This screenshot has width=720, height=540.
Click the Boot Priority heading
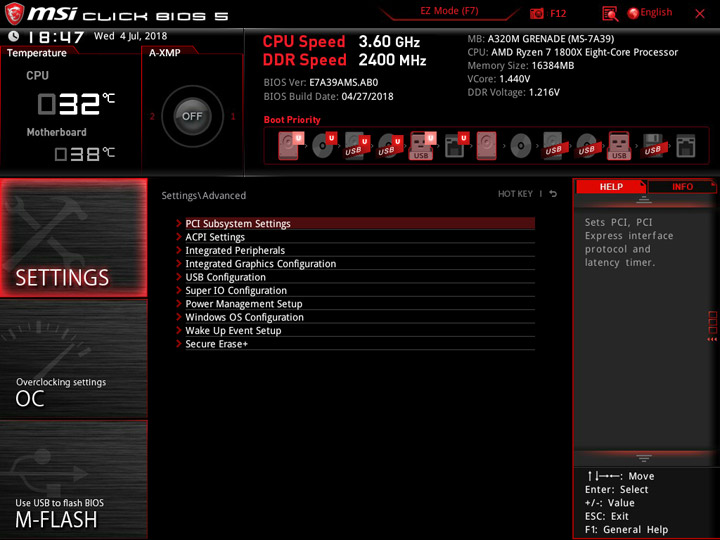click(x=292, y=120)
